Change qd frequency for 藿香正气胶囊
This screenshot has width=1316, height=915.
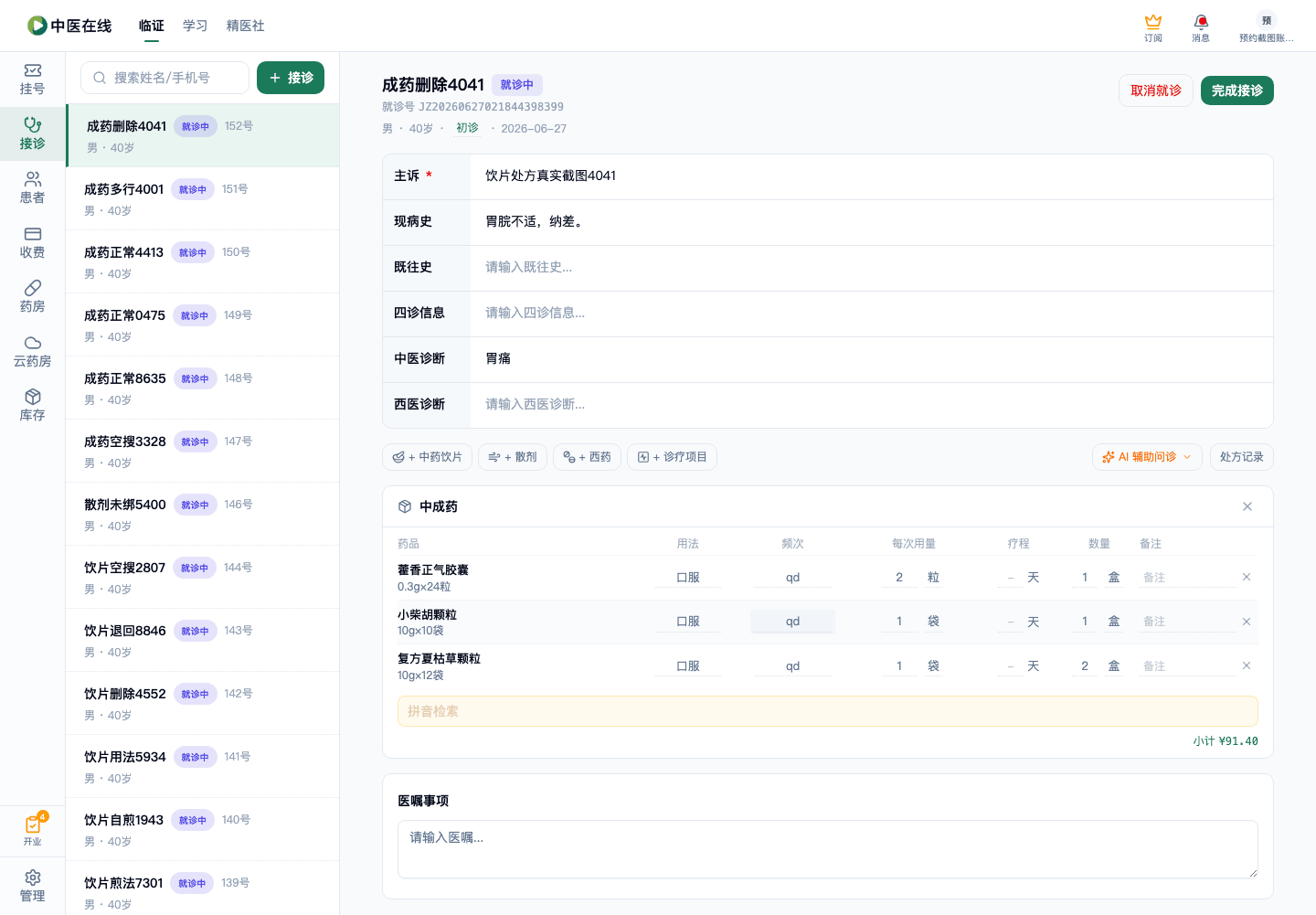click(792, 578)
